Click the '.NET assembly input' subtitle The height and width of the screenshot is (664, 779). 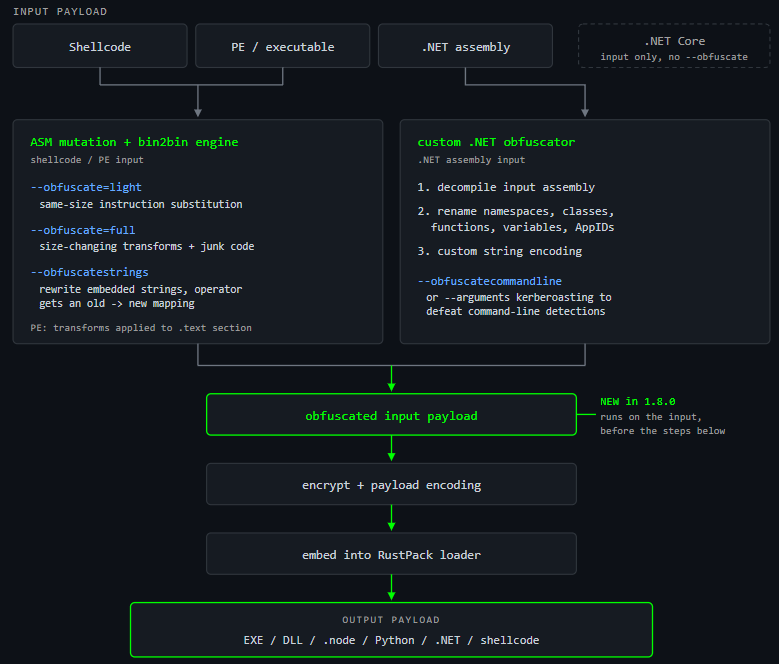pos(471,160)
